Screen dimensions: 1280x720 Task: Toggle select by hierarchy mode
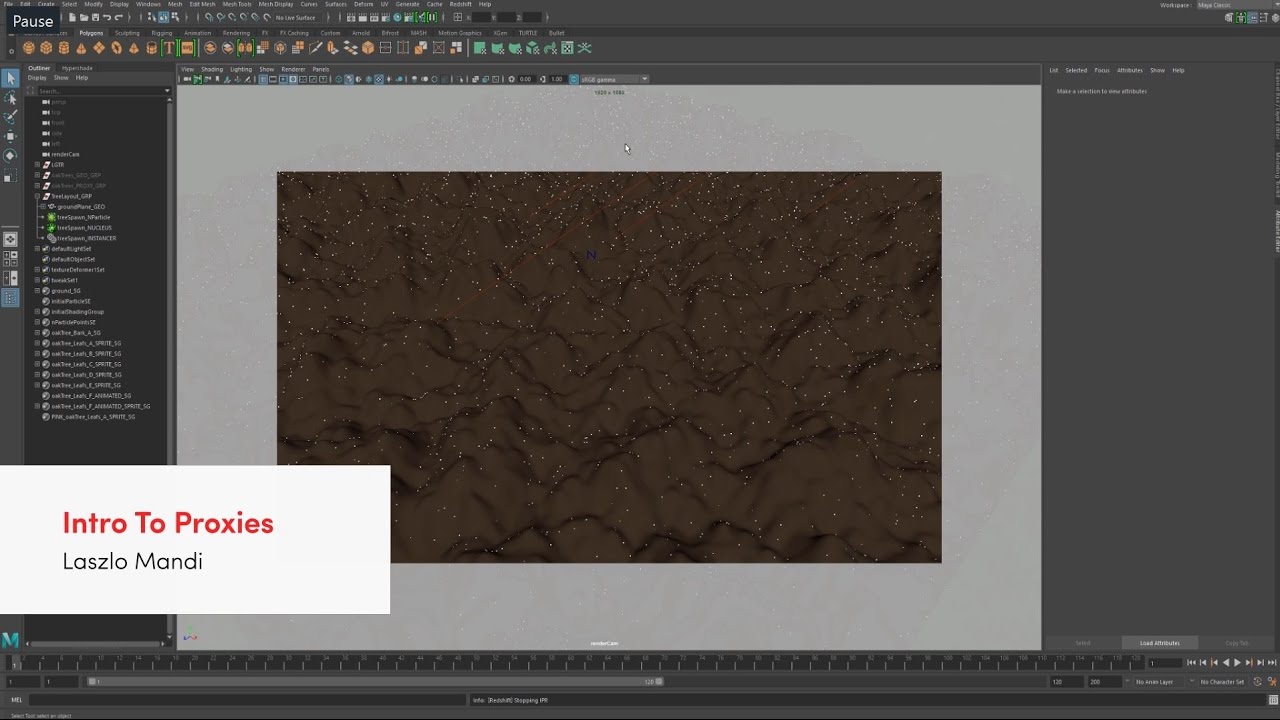click(x=152, y=17)
